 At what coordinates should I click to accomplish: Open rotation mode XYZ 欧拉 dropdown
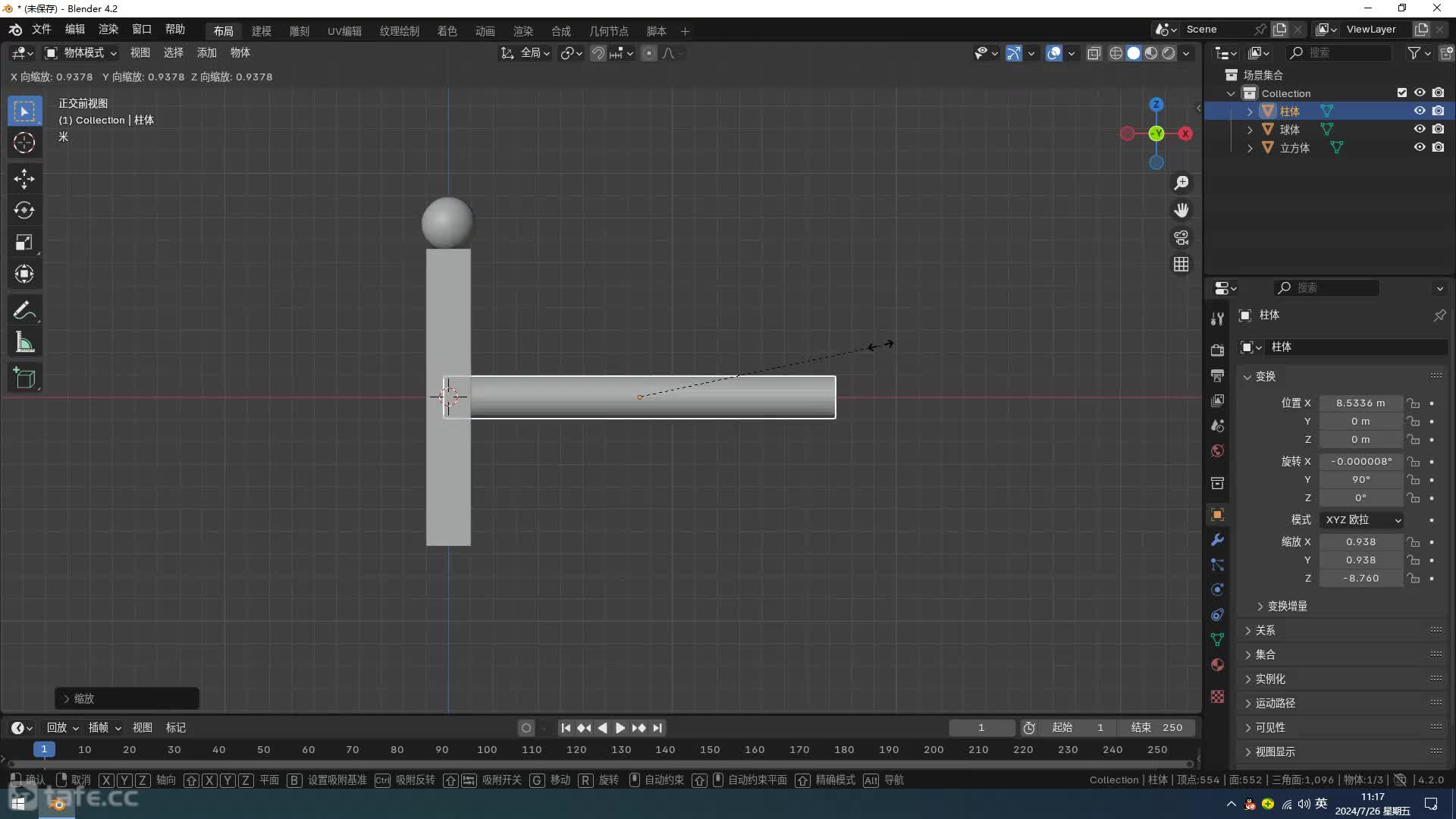1361,520
